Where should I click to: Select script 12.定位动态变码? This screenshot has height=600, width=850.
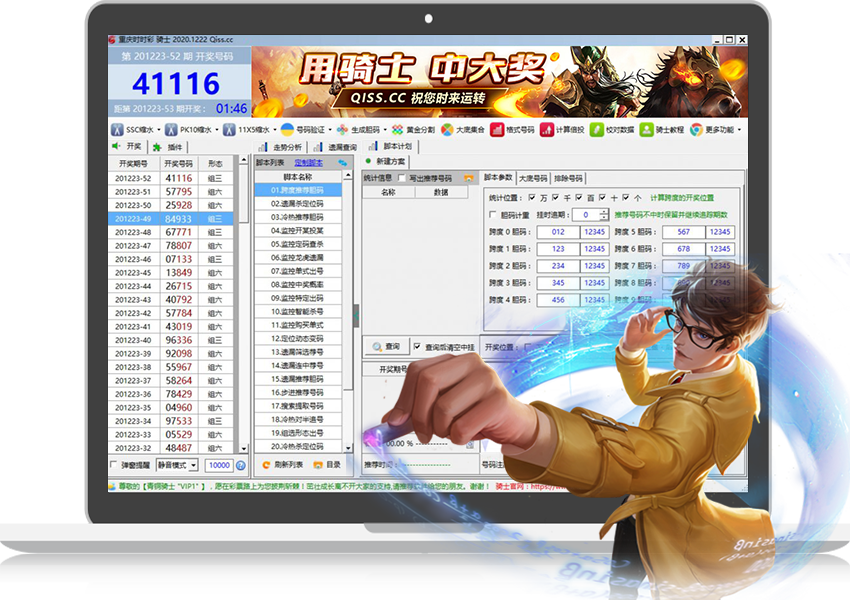point(298,339)
